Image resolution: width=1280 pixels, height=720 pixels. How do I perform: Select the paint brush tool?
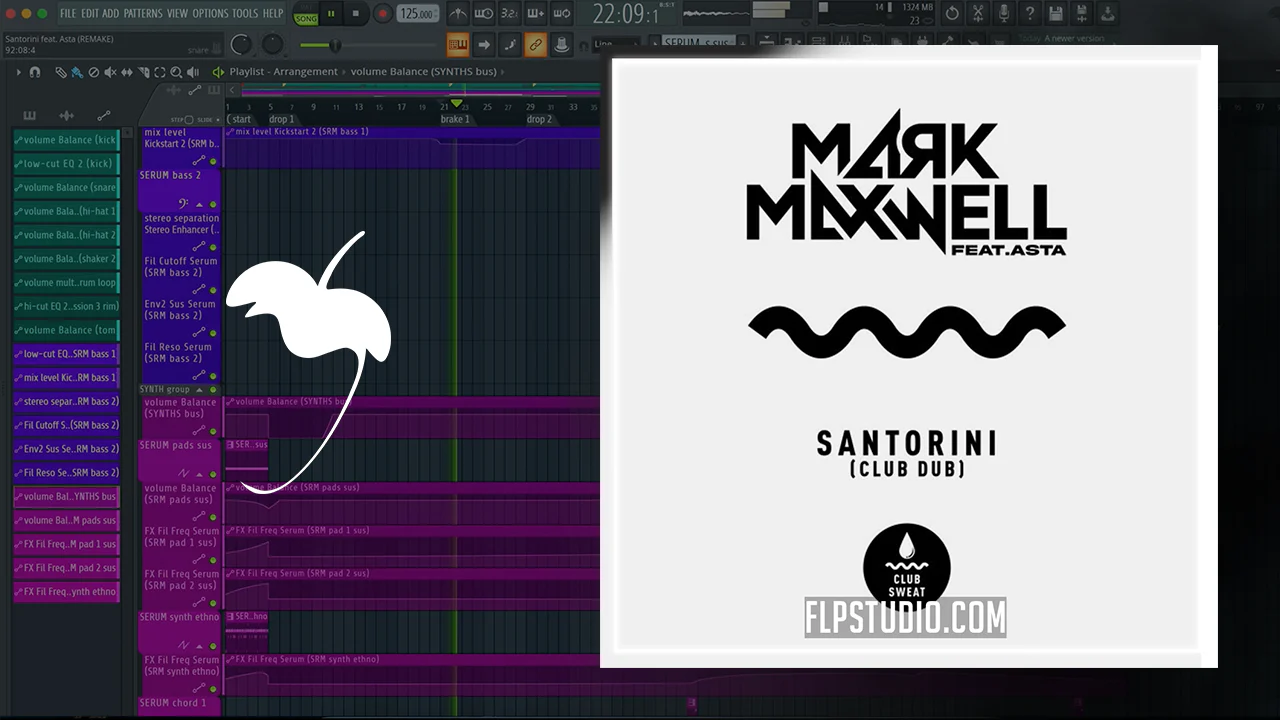(x=77, y=72)
